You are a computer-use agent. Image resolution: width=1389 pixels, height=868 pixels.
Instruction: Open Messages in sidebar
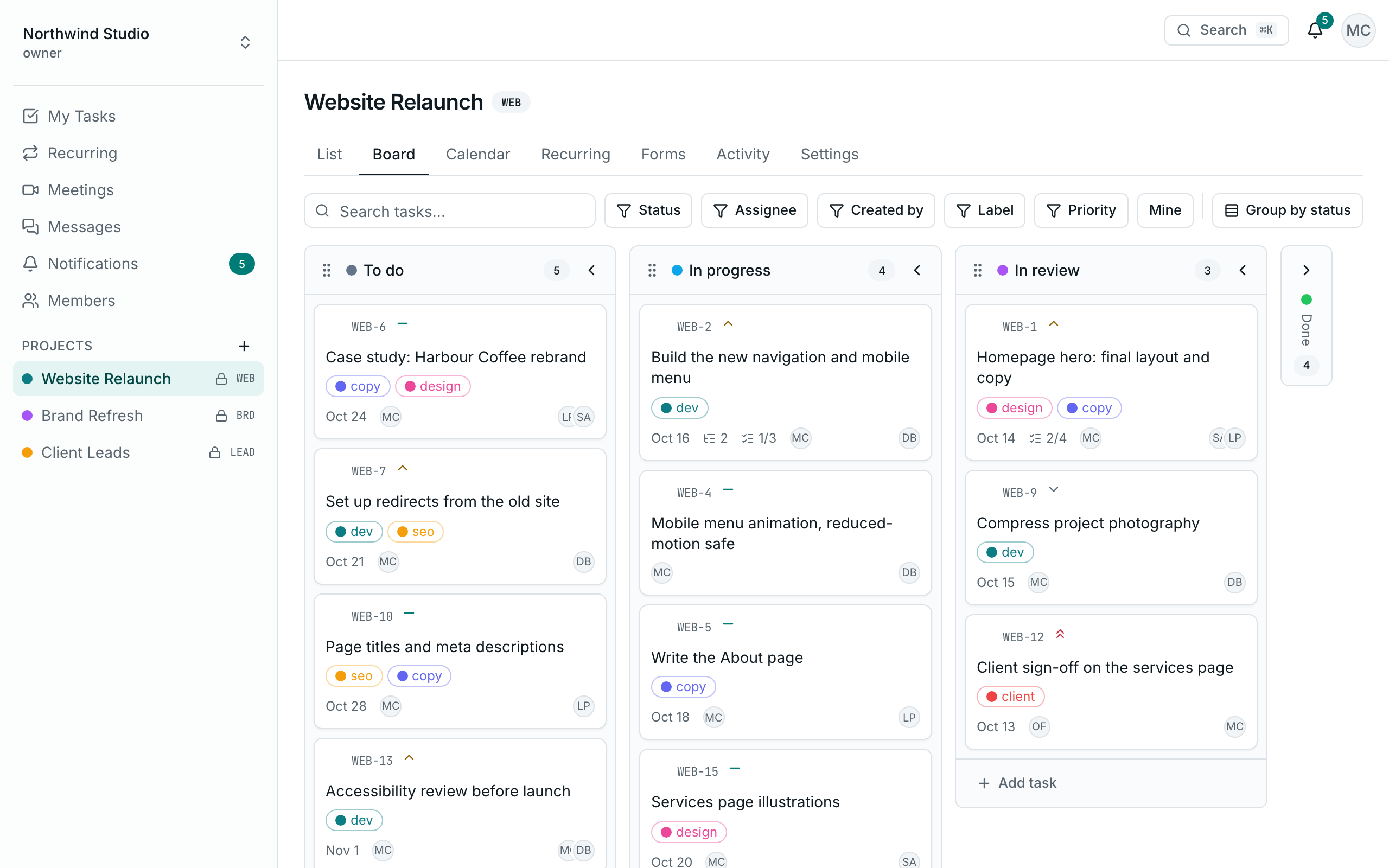[x=138, y=227]
